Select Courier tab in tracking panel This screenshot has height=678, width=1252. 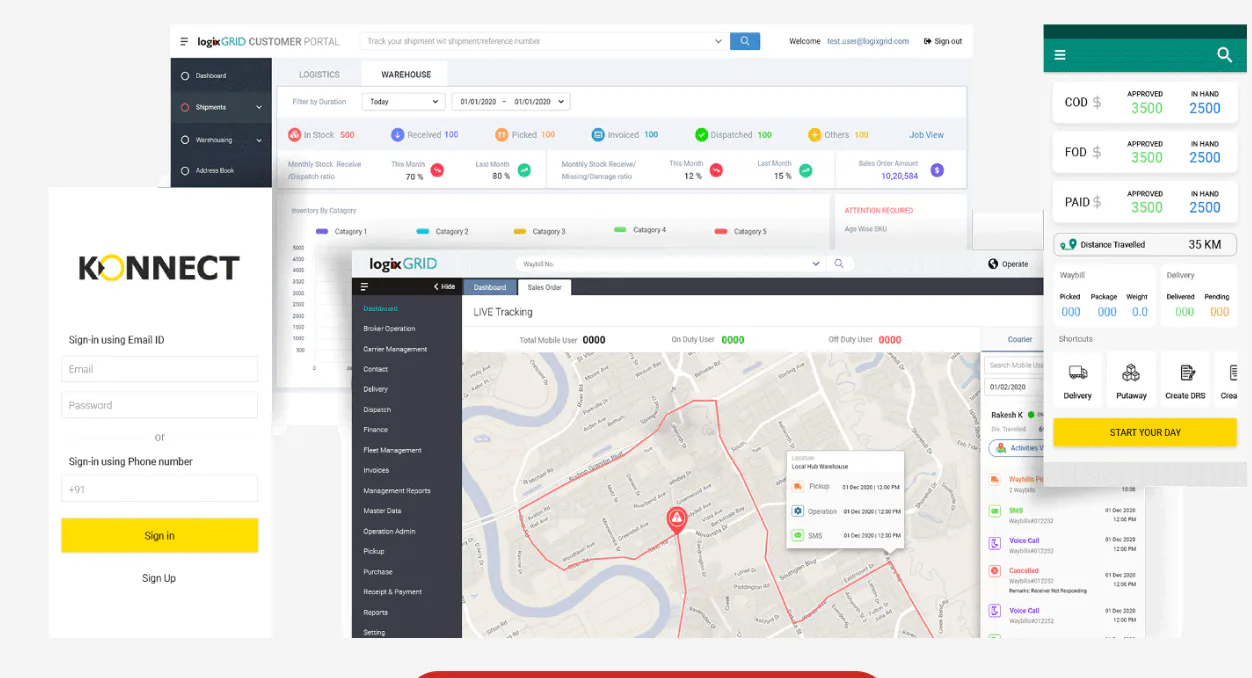1019,339
